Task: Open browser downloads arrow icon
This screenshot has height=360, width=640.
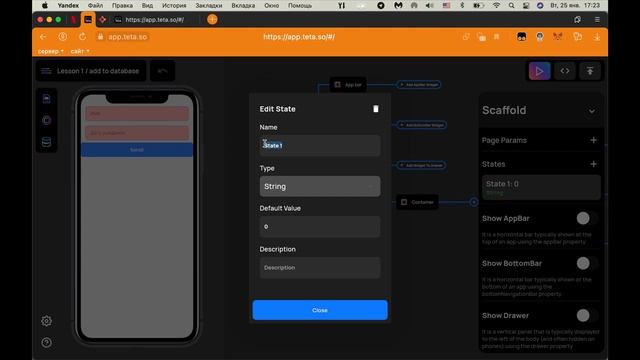Action: pos(597,37)
